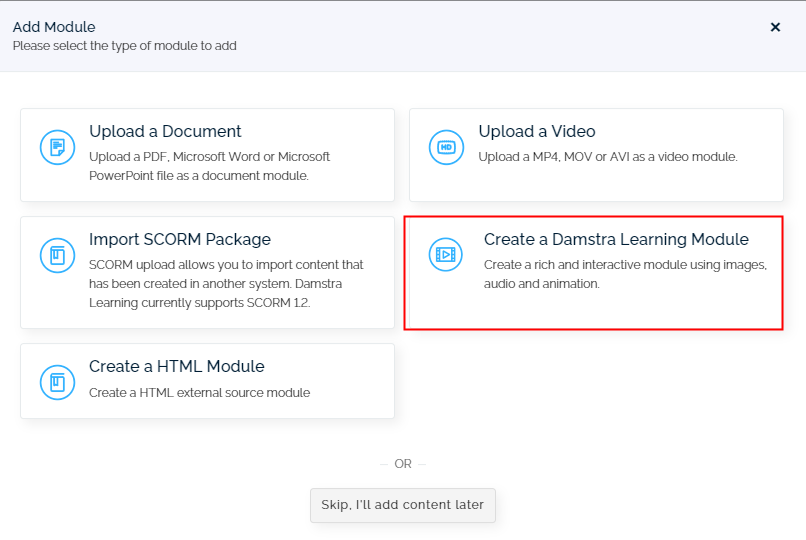The width and height of the screenshot is (806, 540).
Task: Select the Create a HTML Module title
Action: (x=177, y=366)
